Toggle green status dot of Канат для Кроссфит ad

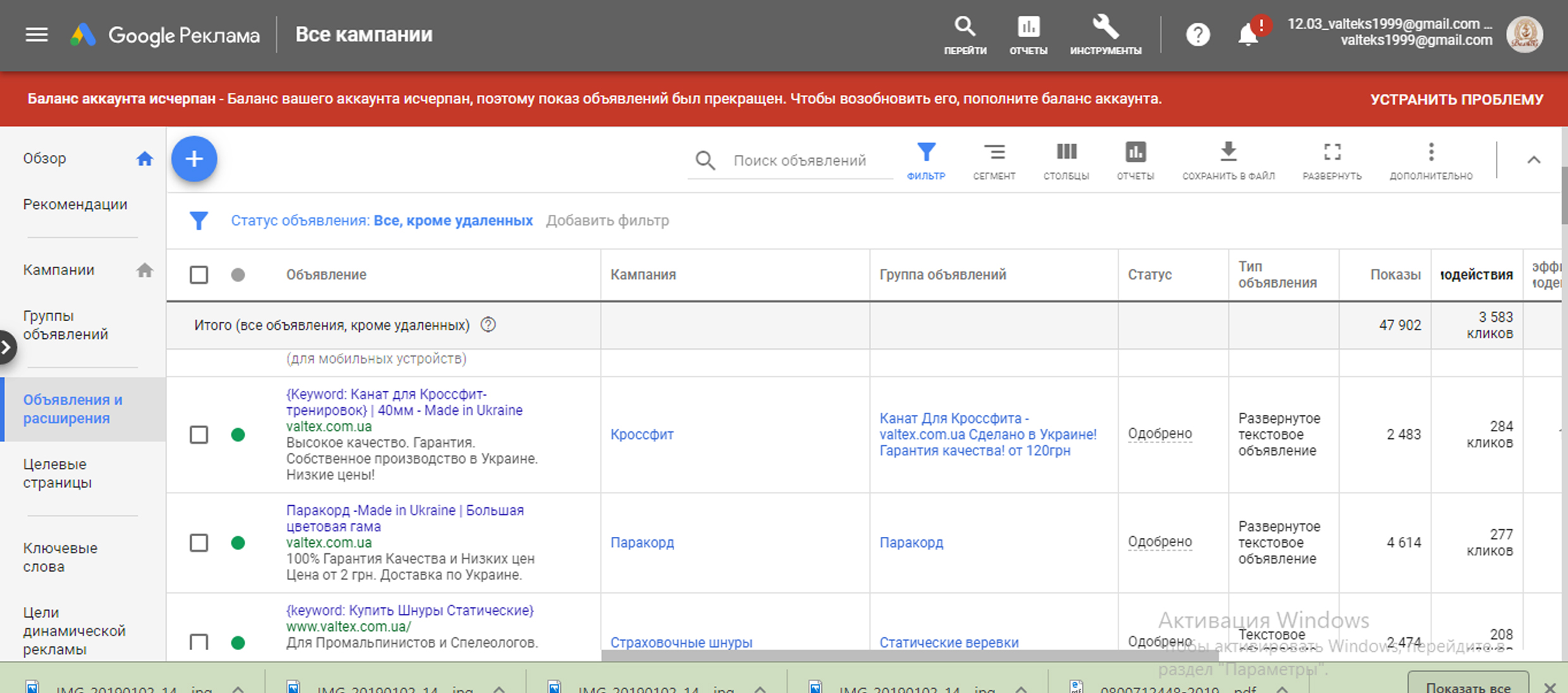coord(238,435)
